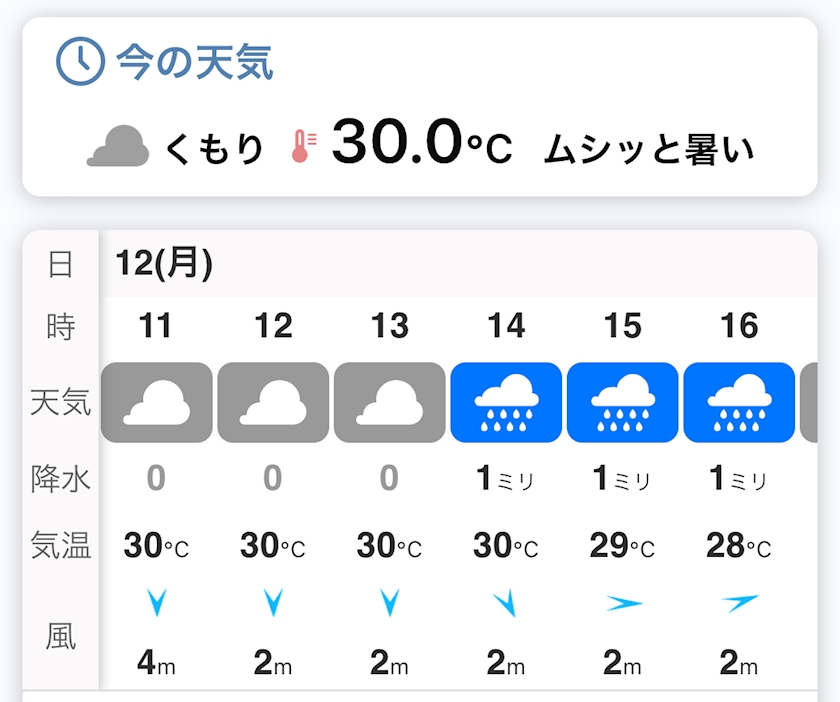Tap the gray cloud icon next to くもり
Screen dimensions: 840x702
(x=118, y=146)
